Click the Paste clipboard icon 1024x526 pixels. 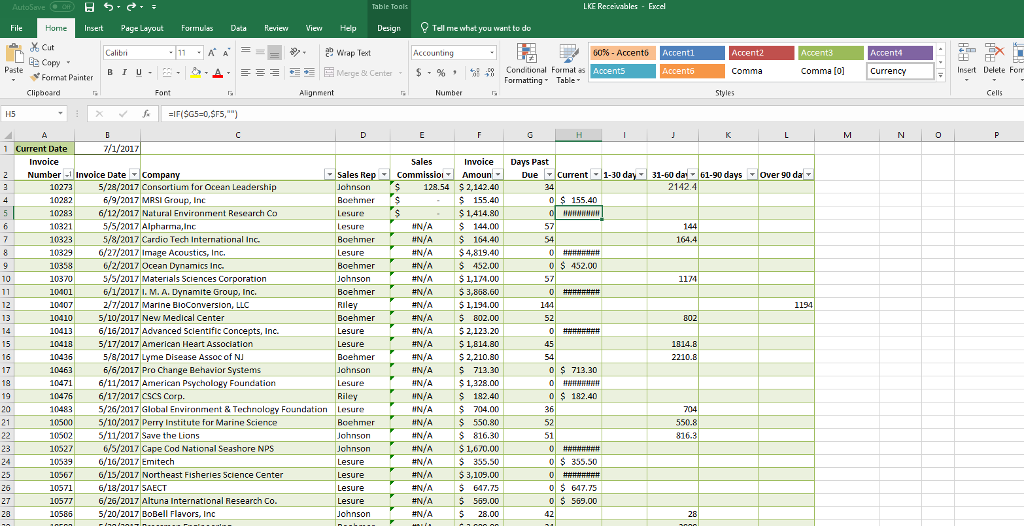coord(13,53)
